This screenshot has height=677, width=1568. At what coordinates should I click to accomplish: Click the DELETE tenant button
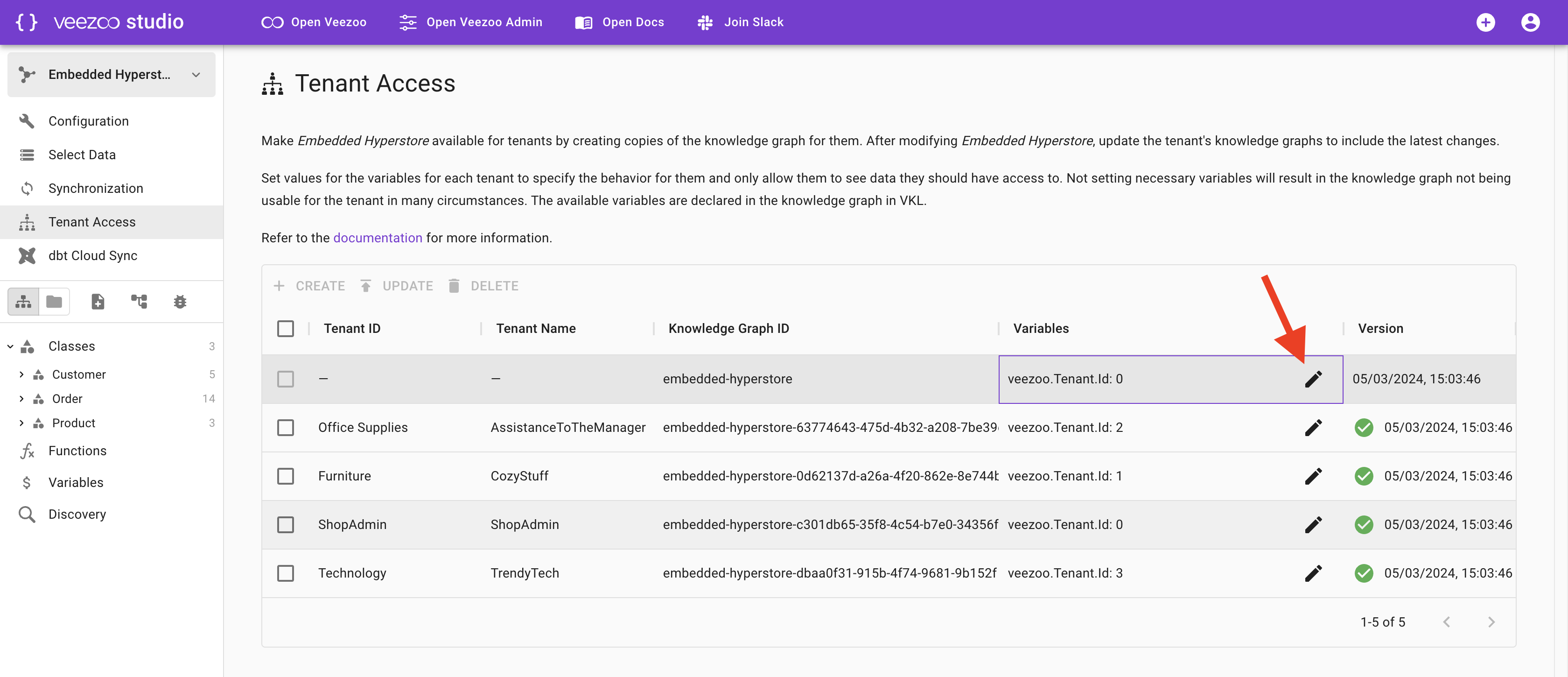(x=483, y=286)
